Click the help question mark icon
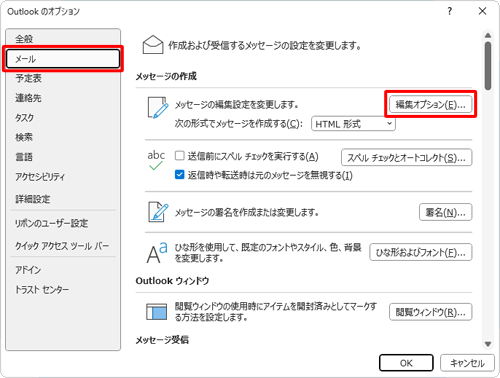The width and height of the screenshot is (500, 378). point(450,11)
